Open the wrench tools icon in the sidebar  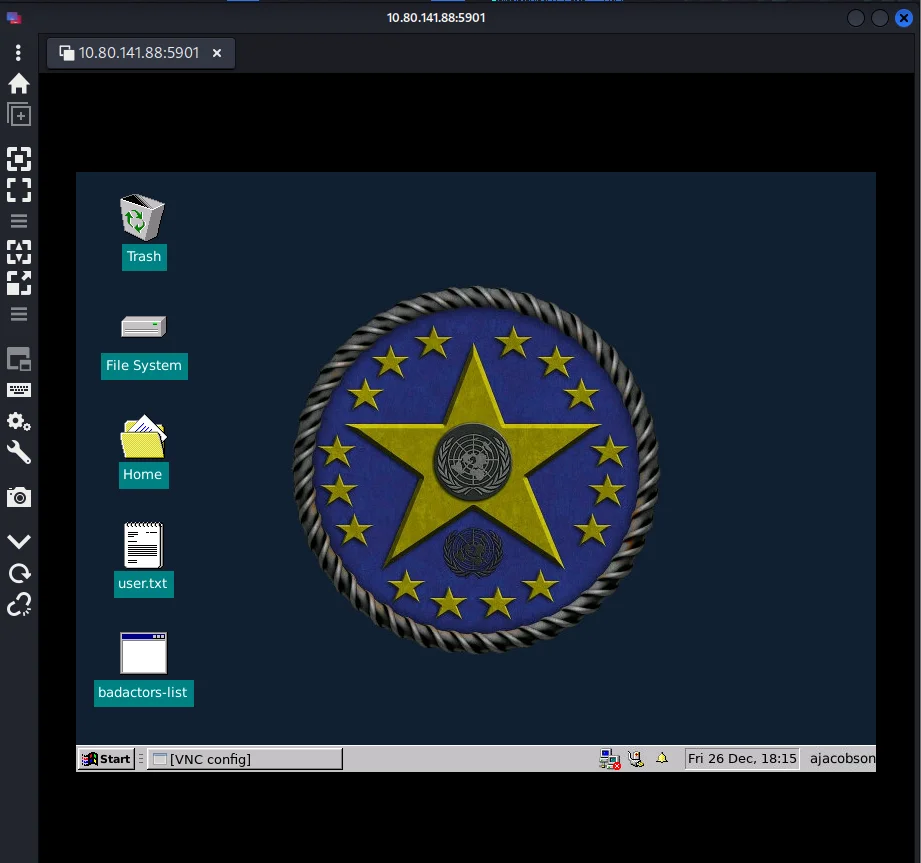coord(19,453)
